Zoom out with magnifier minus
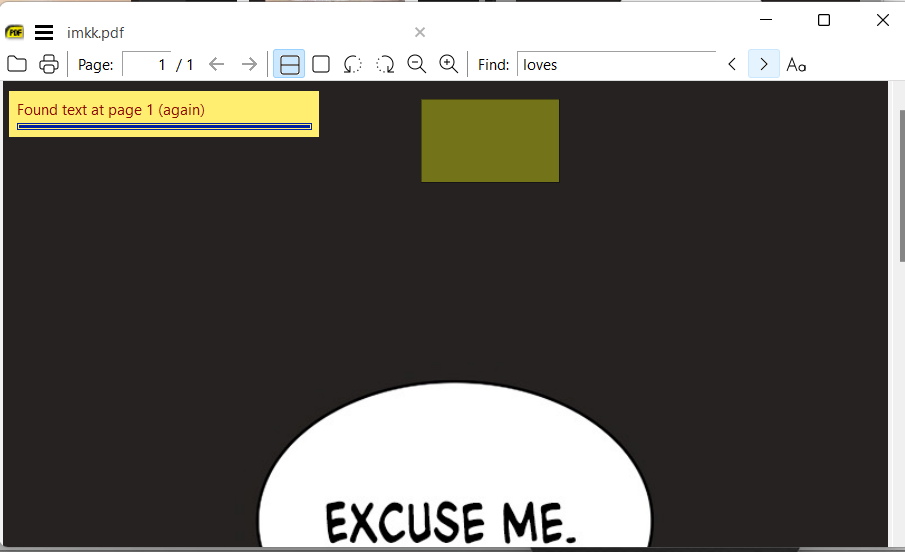 417,64
